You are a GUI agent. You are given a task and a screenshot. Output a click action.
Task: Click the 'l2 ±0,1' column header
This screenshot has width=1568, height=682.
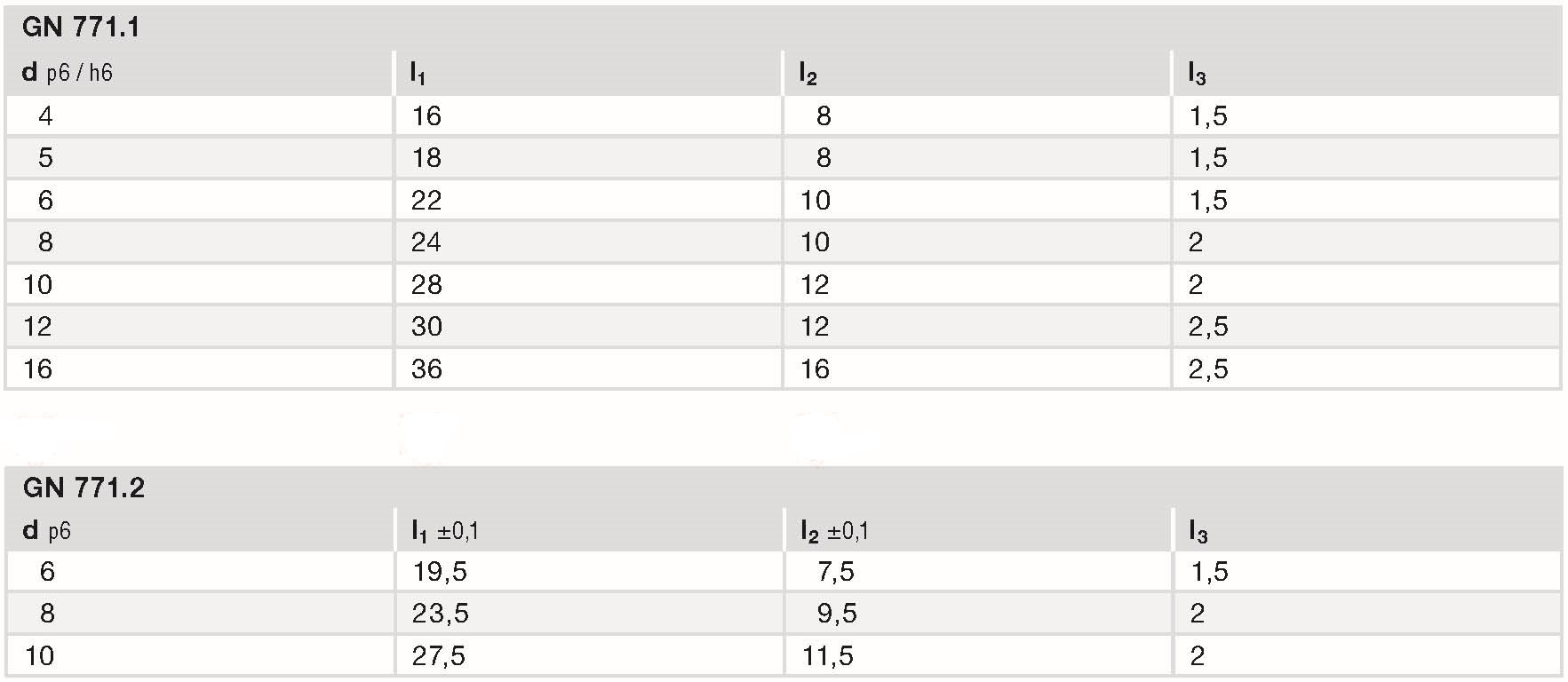click(x=834, y=531)
